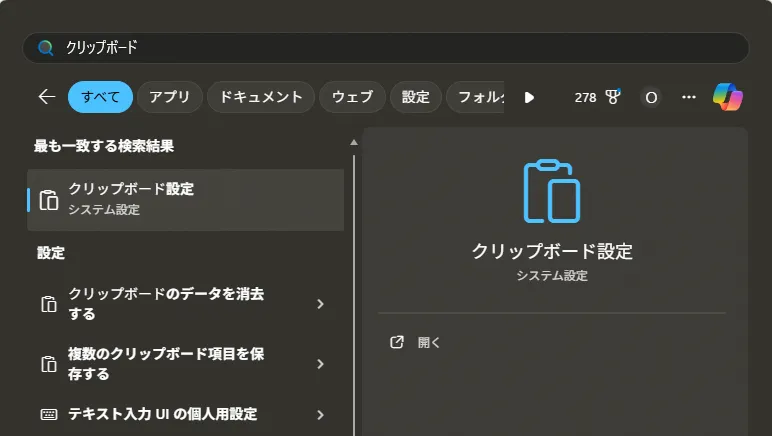Click the clipboard icon beside クリップボード設定 result
This screenshot has width=772, height=436.
(x=49, y=200)
